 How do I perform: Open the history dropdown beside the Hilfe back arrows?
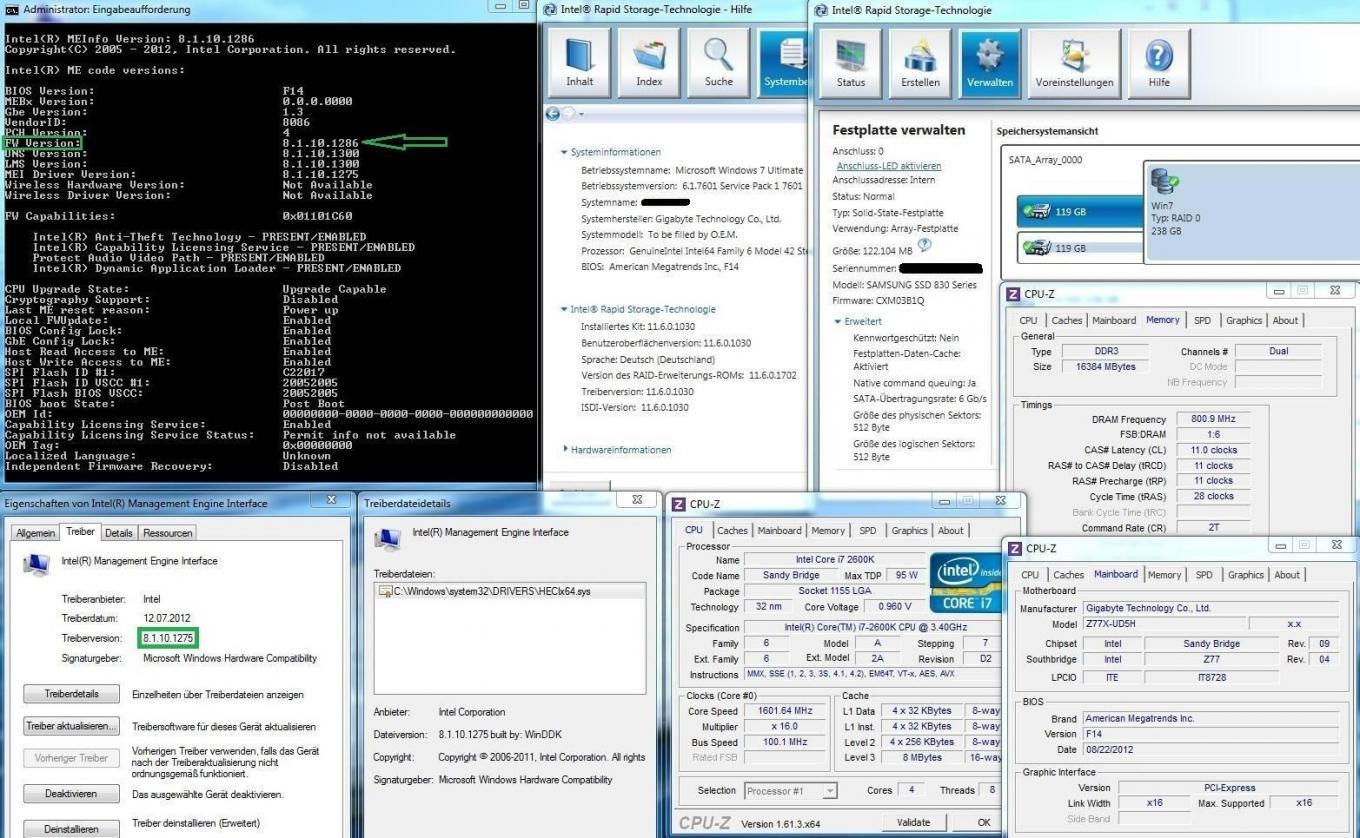click(580, 114)
